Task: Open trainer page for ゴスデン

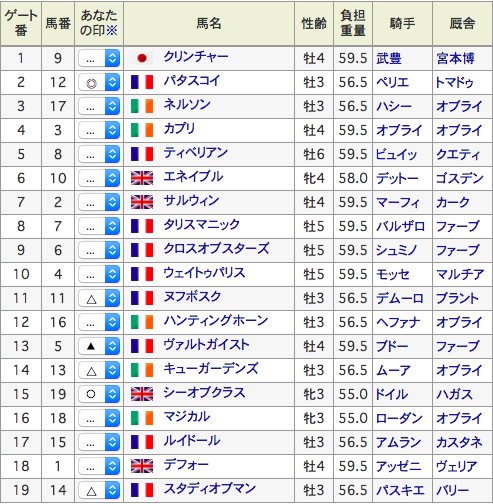Action: 460,179
